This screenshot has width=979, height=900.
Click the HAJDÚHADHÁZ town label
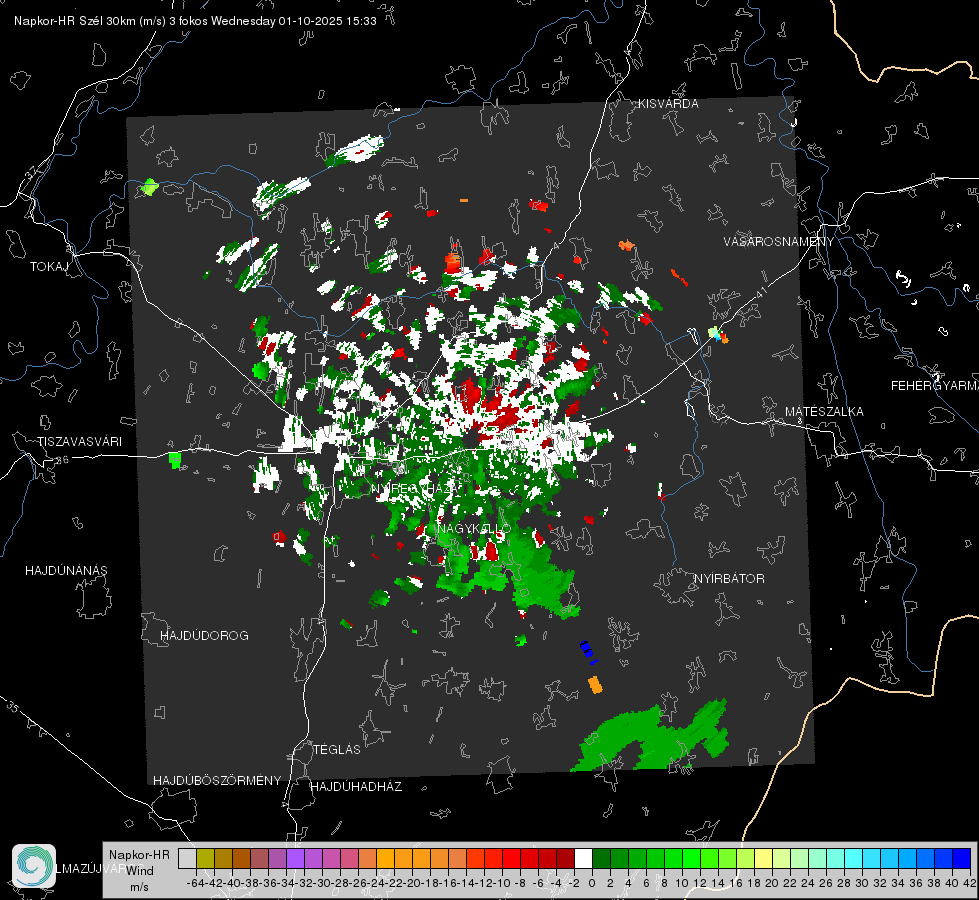click(x=357, y=787)
